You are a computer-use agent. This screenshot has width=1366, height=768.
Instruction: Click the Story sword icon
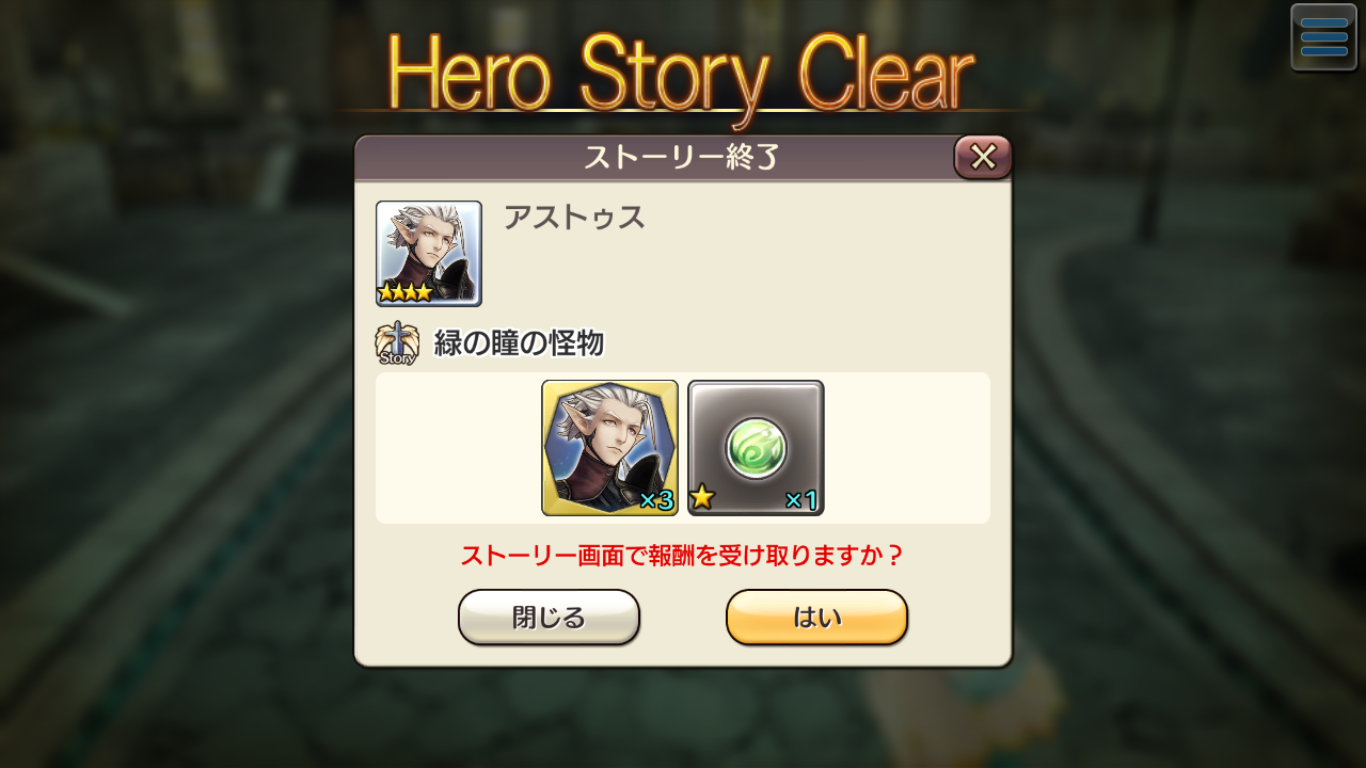(397, 344)
